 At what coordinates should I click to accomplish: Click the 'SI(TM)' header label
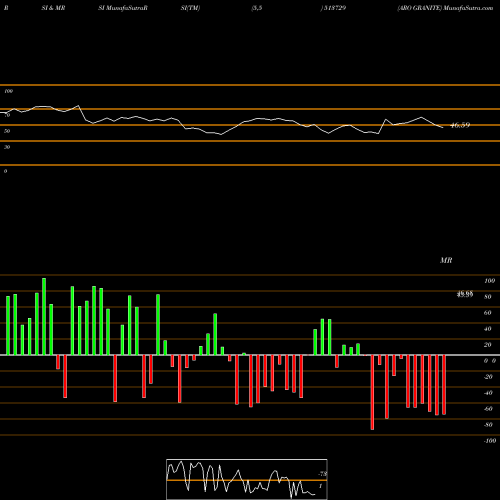click(x=190, y=8)
